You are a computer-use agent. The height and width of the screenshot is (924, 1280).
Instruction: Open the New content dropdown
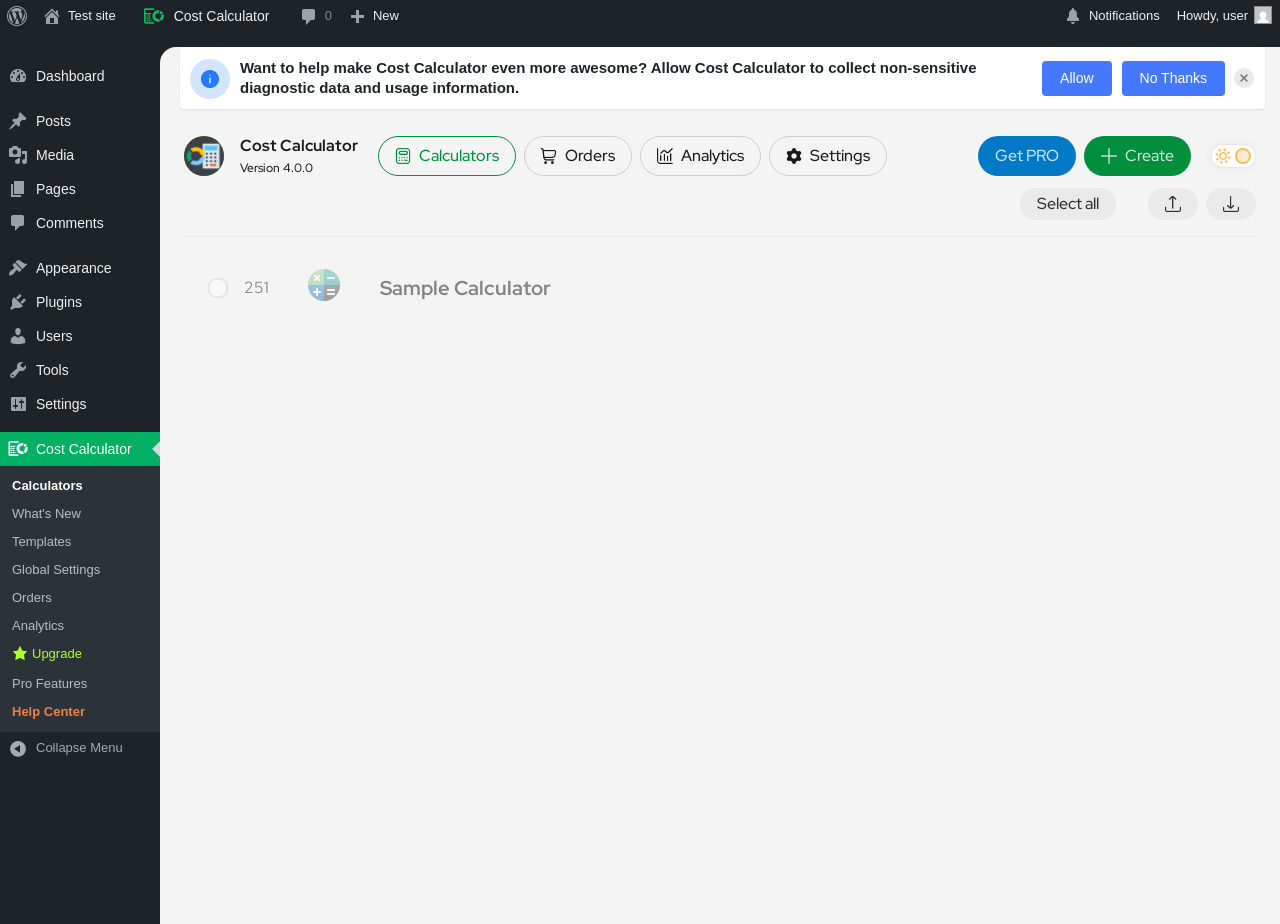(375, 16)
